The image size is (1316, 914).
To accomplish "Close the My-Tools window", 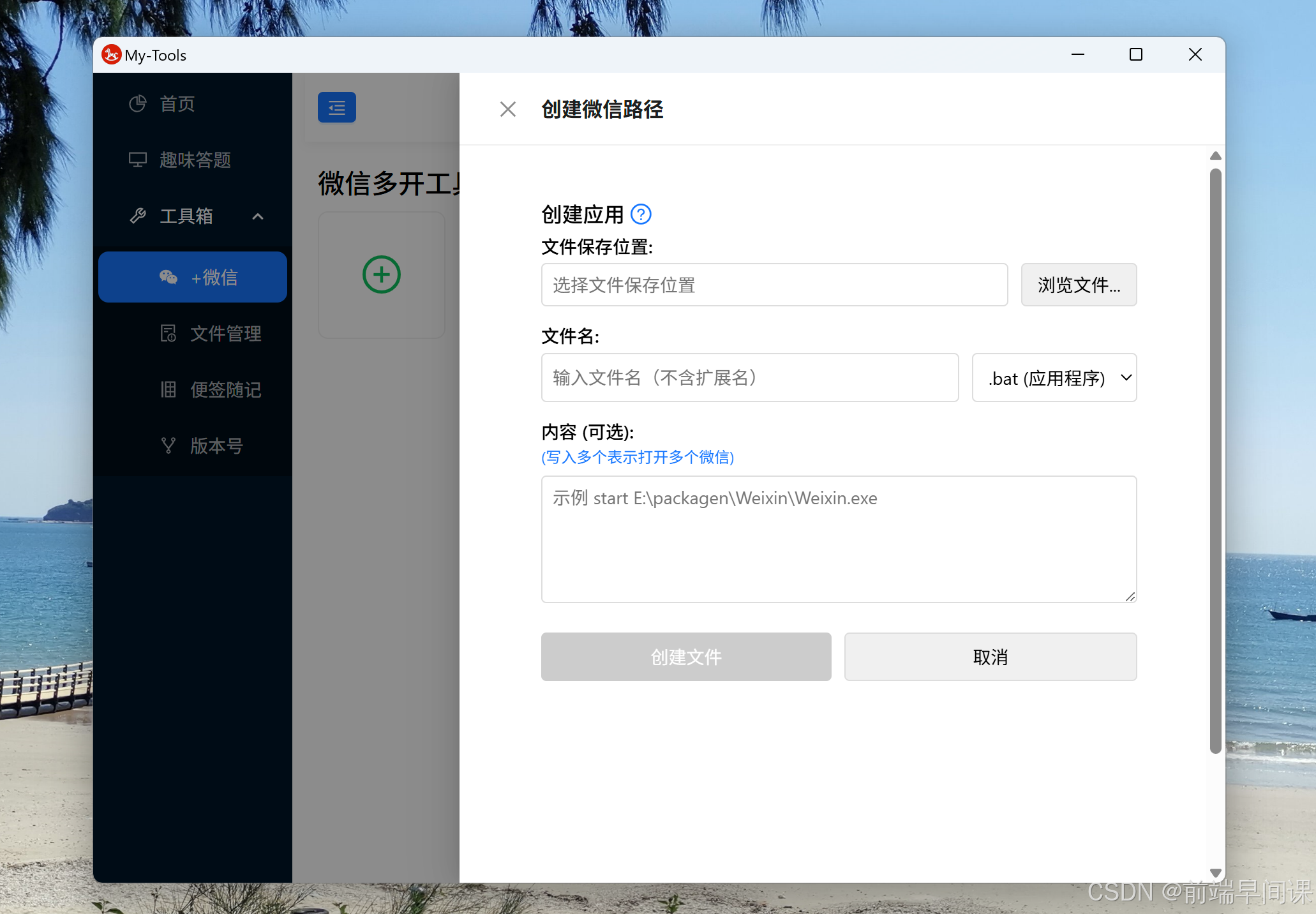I will (1195, 55).
